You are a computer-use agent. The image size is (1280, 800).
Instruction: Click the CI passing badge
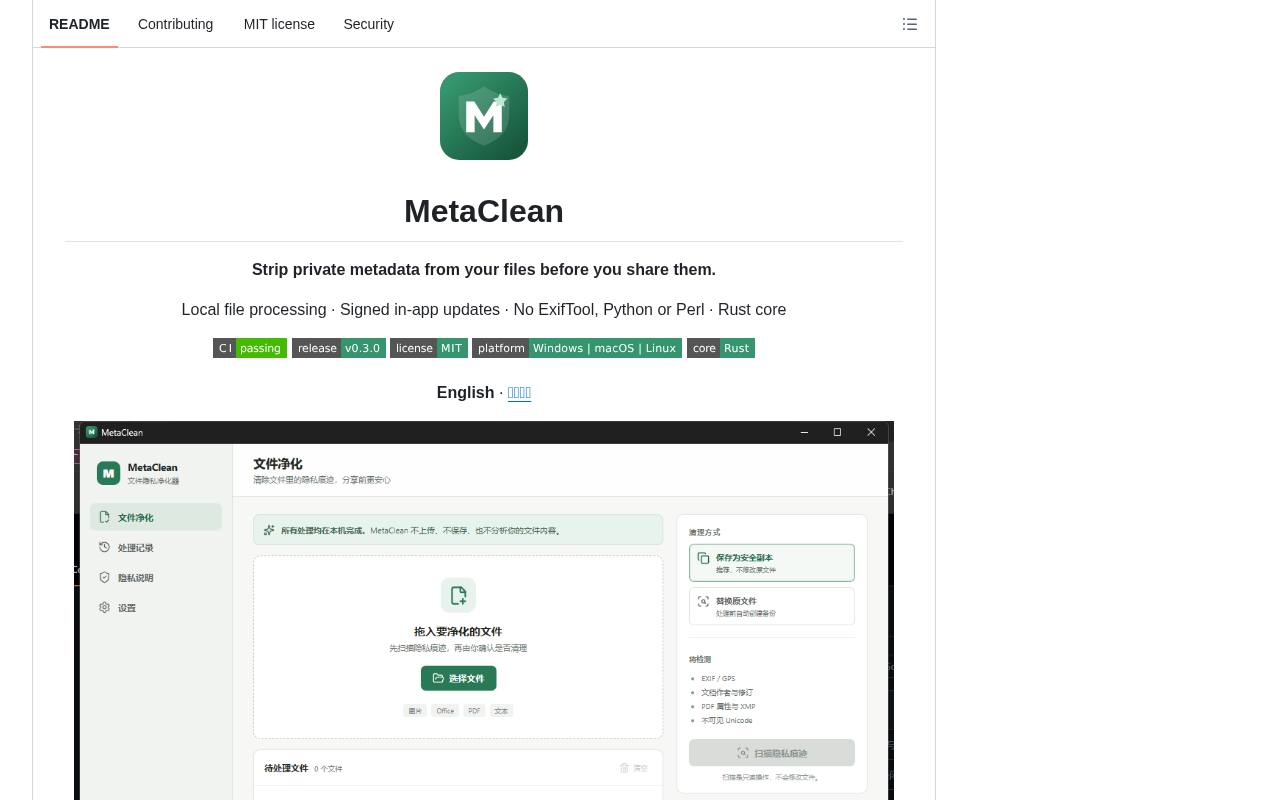tap(250, 348)
